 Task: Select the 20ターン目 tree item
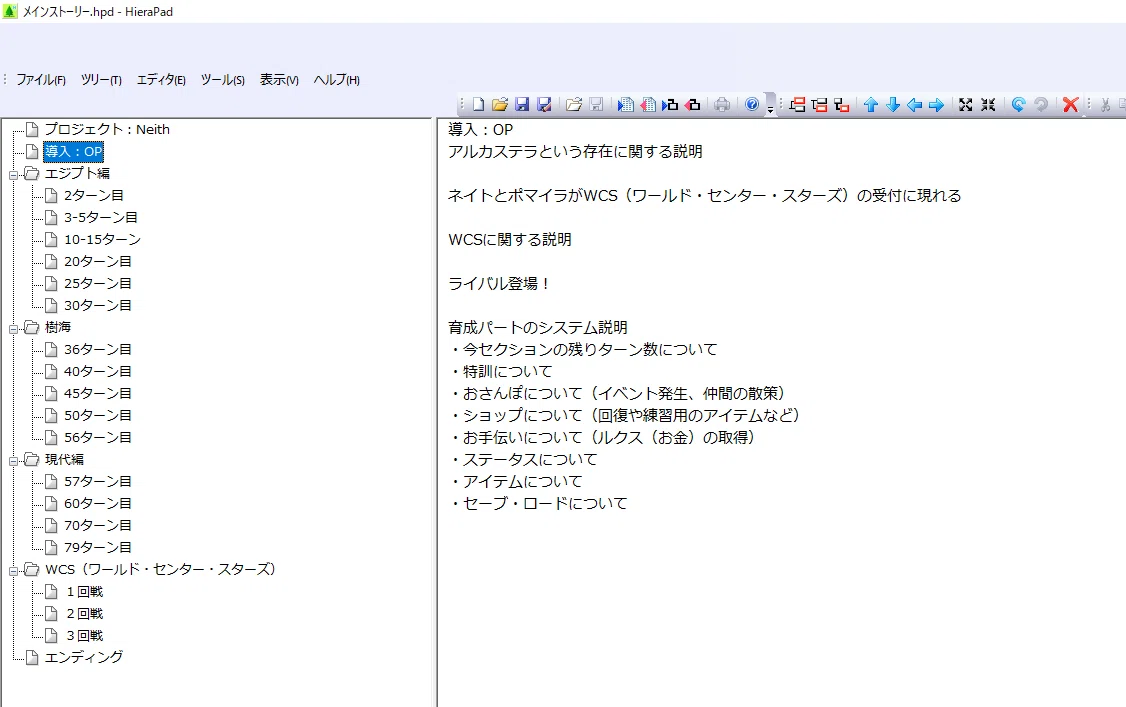98,261
